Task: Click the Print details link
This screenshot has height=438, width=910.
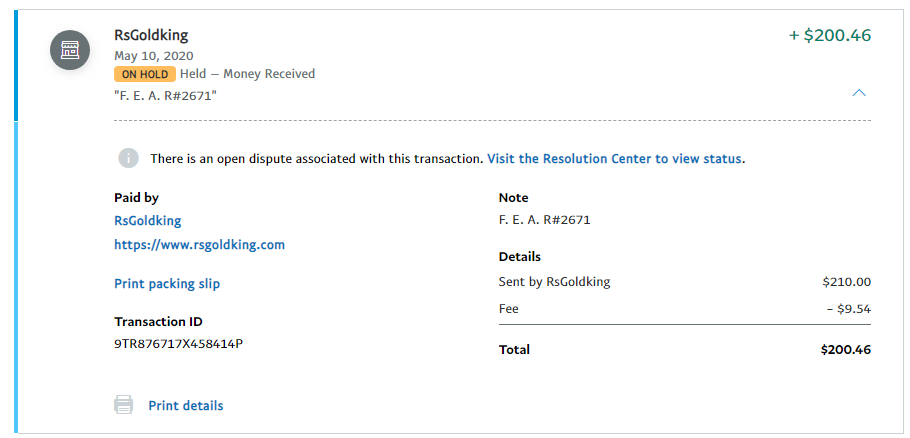Action: click(x=186, y=406)
